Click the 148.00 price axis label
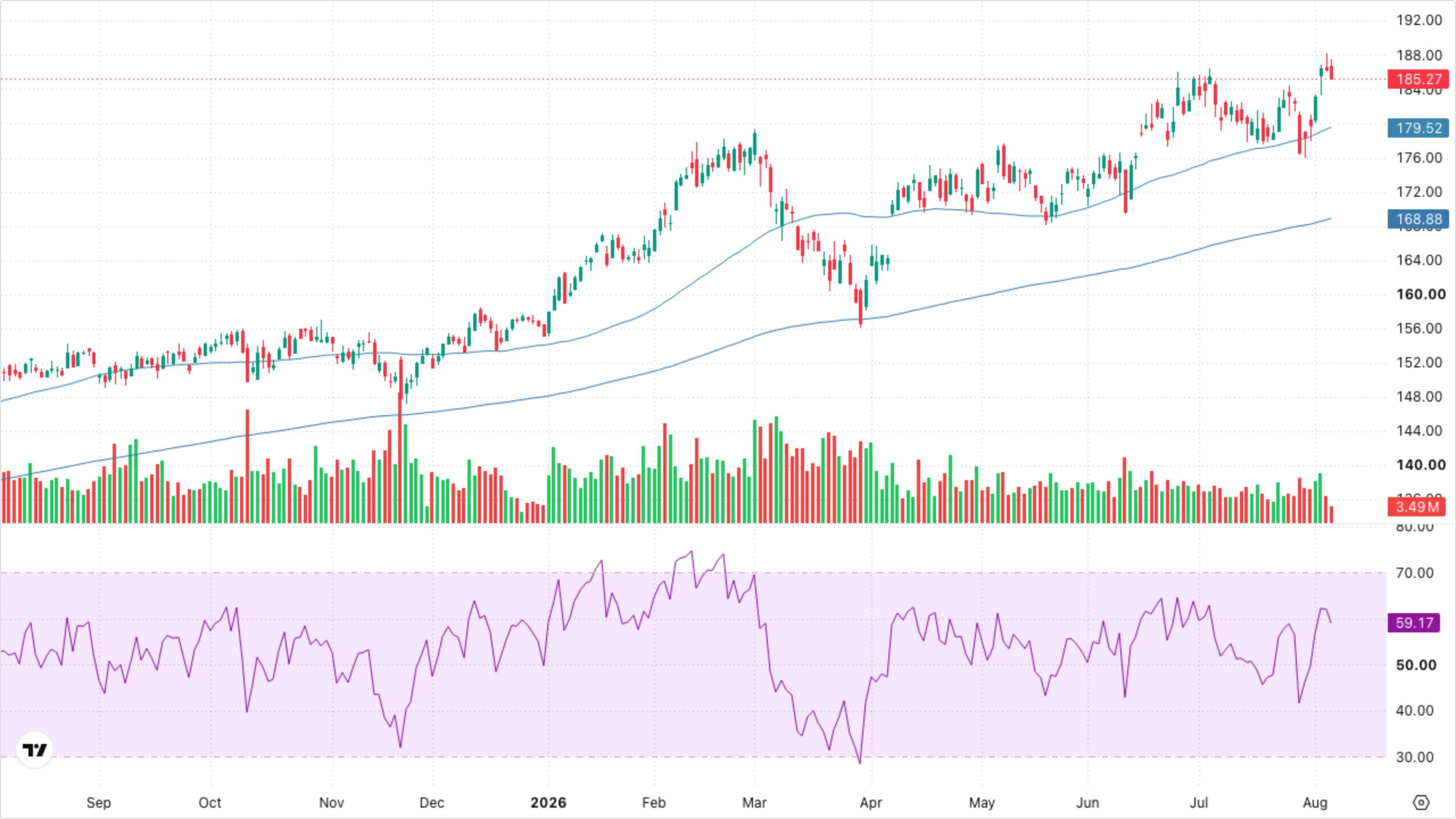The height and width of the screenshot is (819, 1456). pyautogui.click(x=1419, y=396)
